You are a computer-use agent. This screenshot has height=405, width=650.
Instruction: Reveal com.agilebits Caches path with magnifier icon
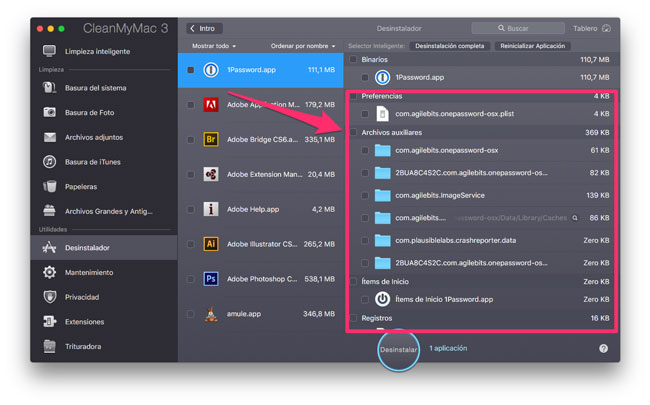click(x=575, y=218)
